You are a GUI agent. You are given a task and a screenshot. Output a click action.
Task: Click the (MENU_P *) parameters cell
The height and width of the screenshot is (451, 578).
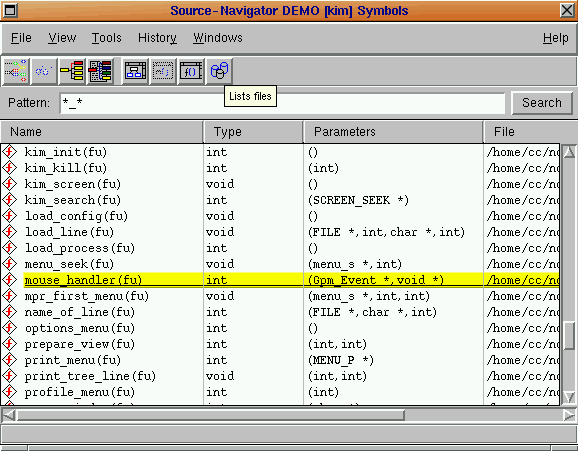click(x=341, y=360)
